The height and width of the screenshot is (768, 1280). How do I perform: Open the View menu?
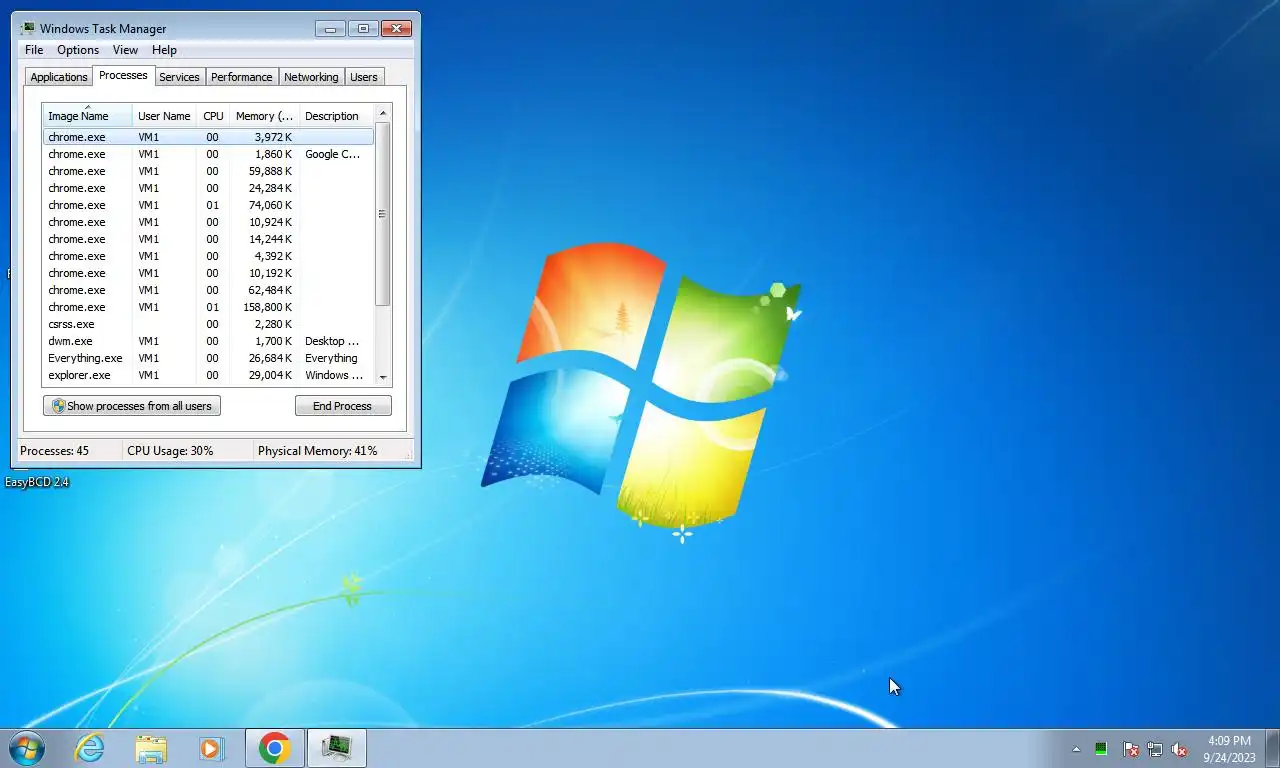tap(125, 50)
